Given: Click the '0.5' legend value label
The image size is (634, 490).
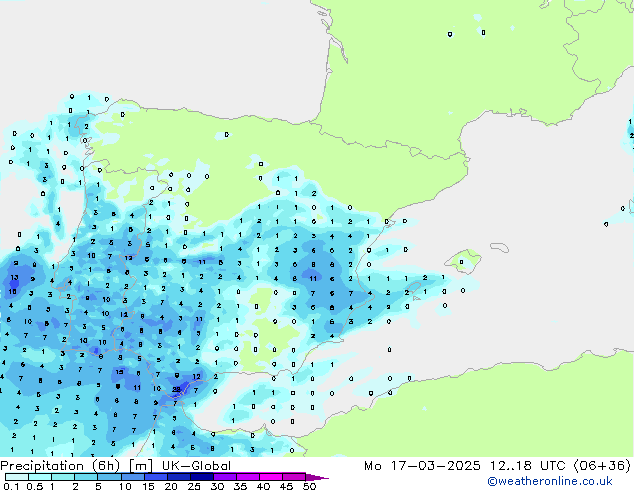Looking at the screenshot, I should point(35,486).
